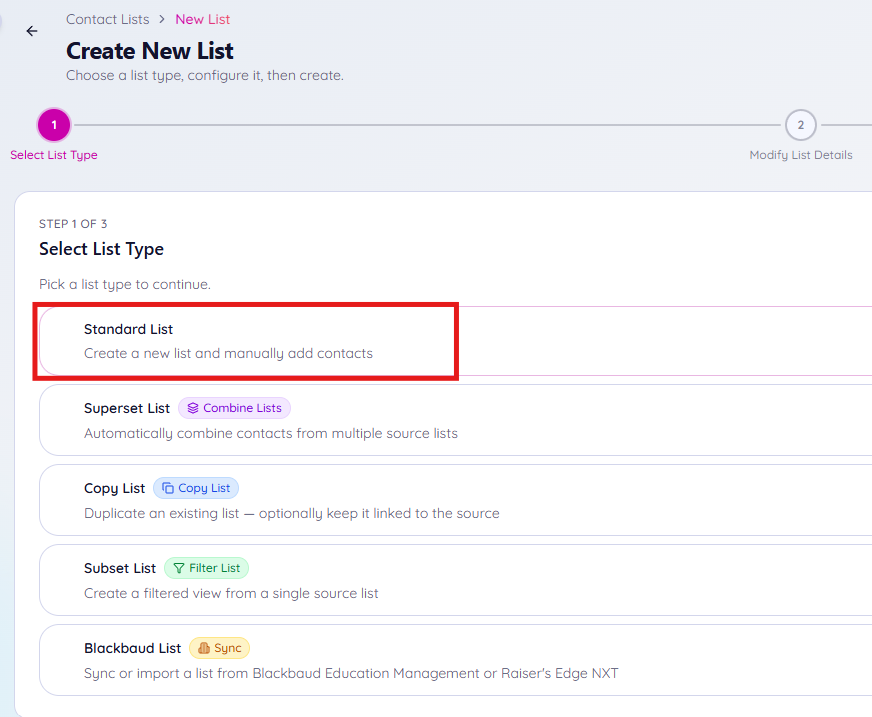Image resolution: width=872 pixels, height=717 pixels.
Task: Click the 'Duplicate an existing list' description
Action: coord(291,513)
